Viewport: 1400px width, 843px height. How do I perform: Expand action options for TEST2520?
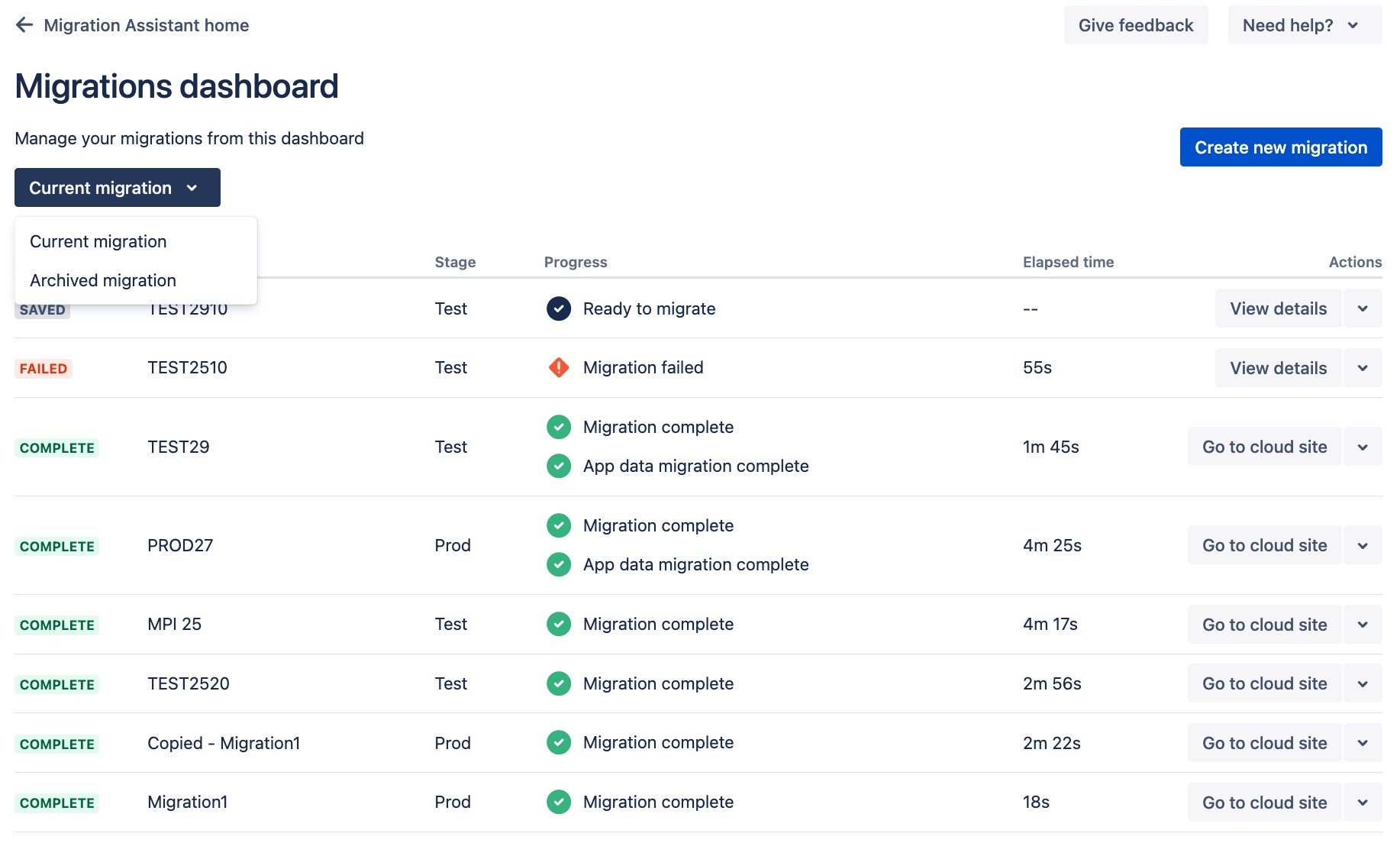1363,683
